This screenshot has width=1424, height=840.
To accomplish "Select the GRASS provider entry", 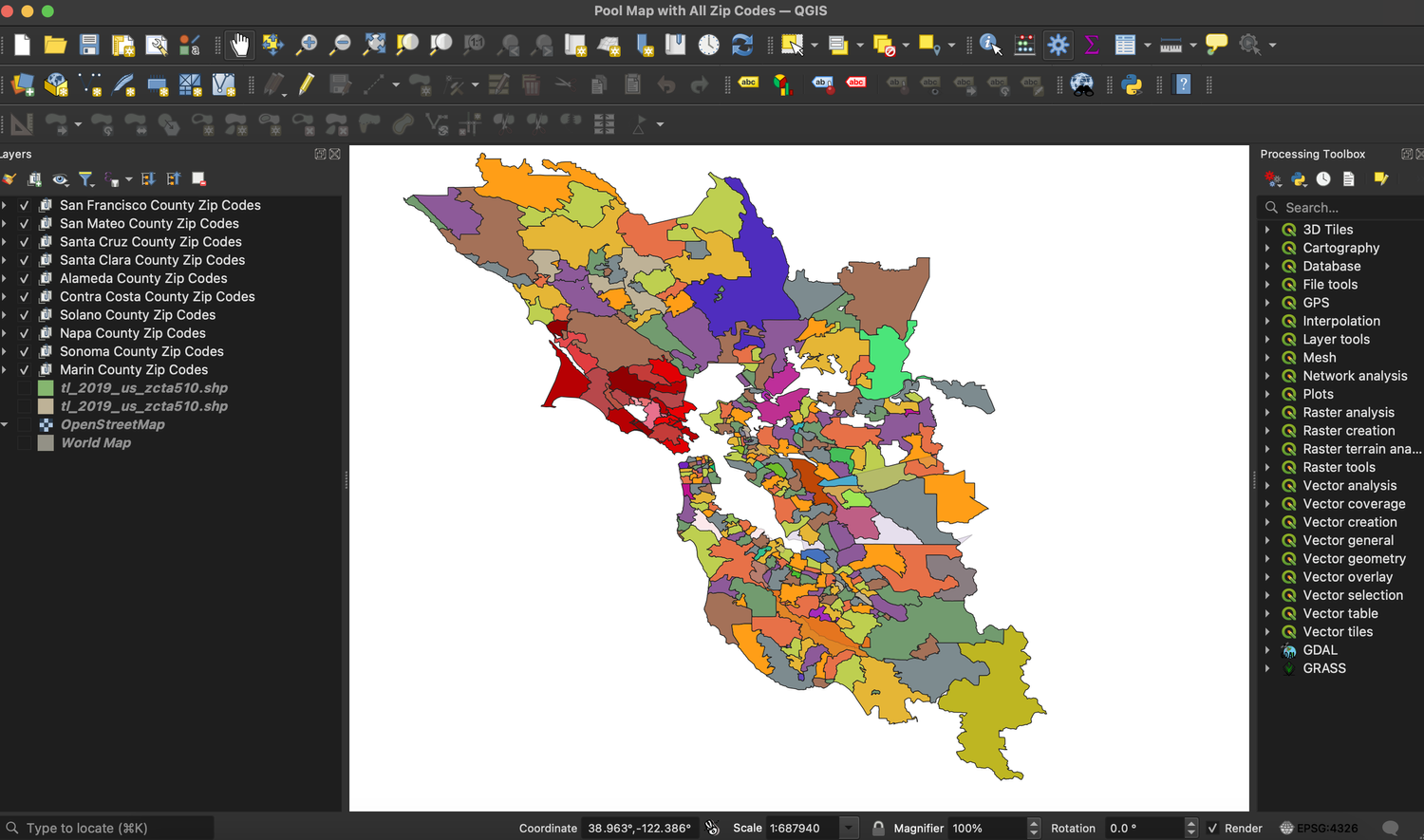I will (1324, 668).
